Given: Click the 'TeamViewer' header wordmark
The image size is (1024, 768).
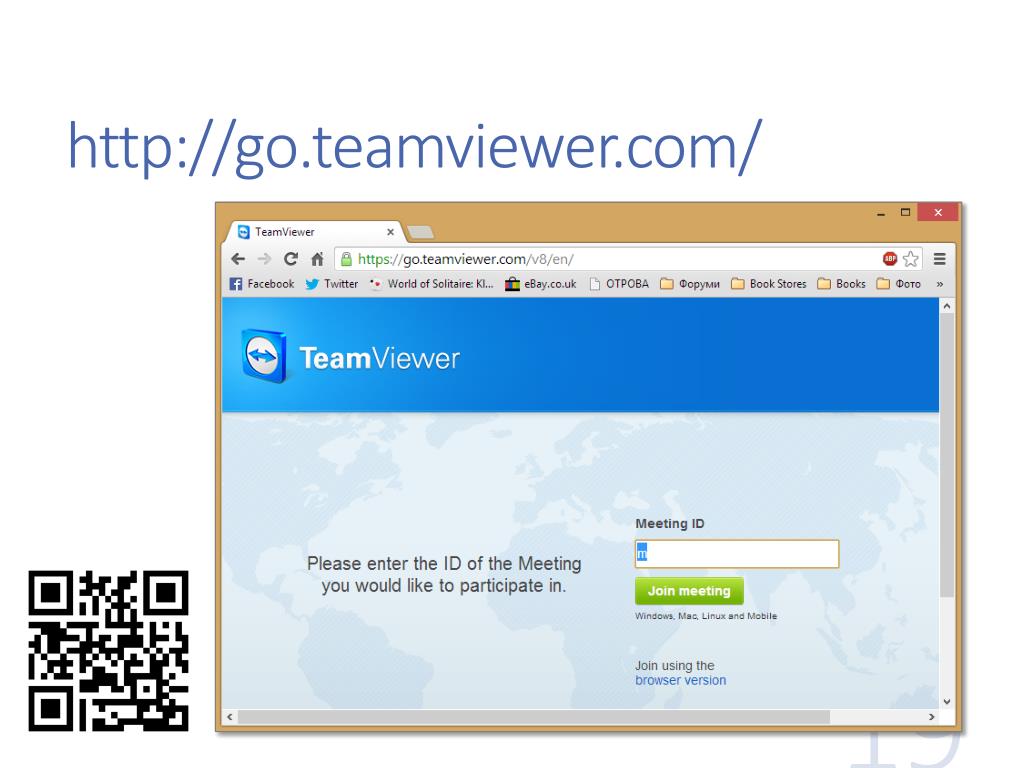Looking at the screenshot, I should [379, 359].
